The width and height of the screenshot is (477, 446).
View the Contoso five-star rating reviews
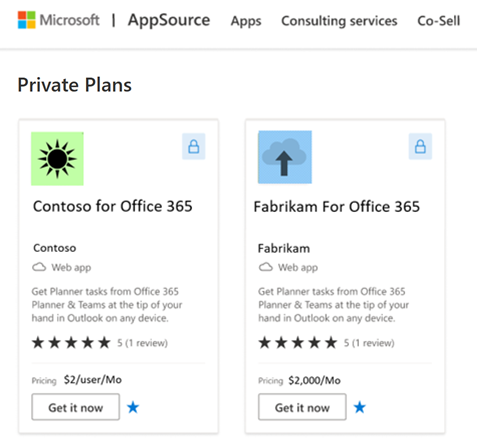click(x=100, y=343)
